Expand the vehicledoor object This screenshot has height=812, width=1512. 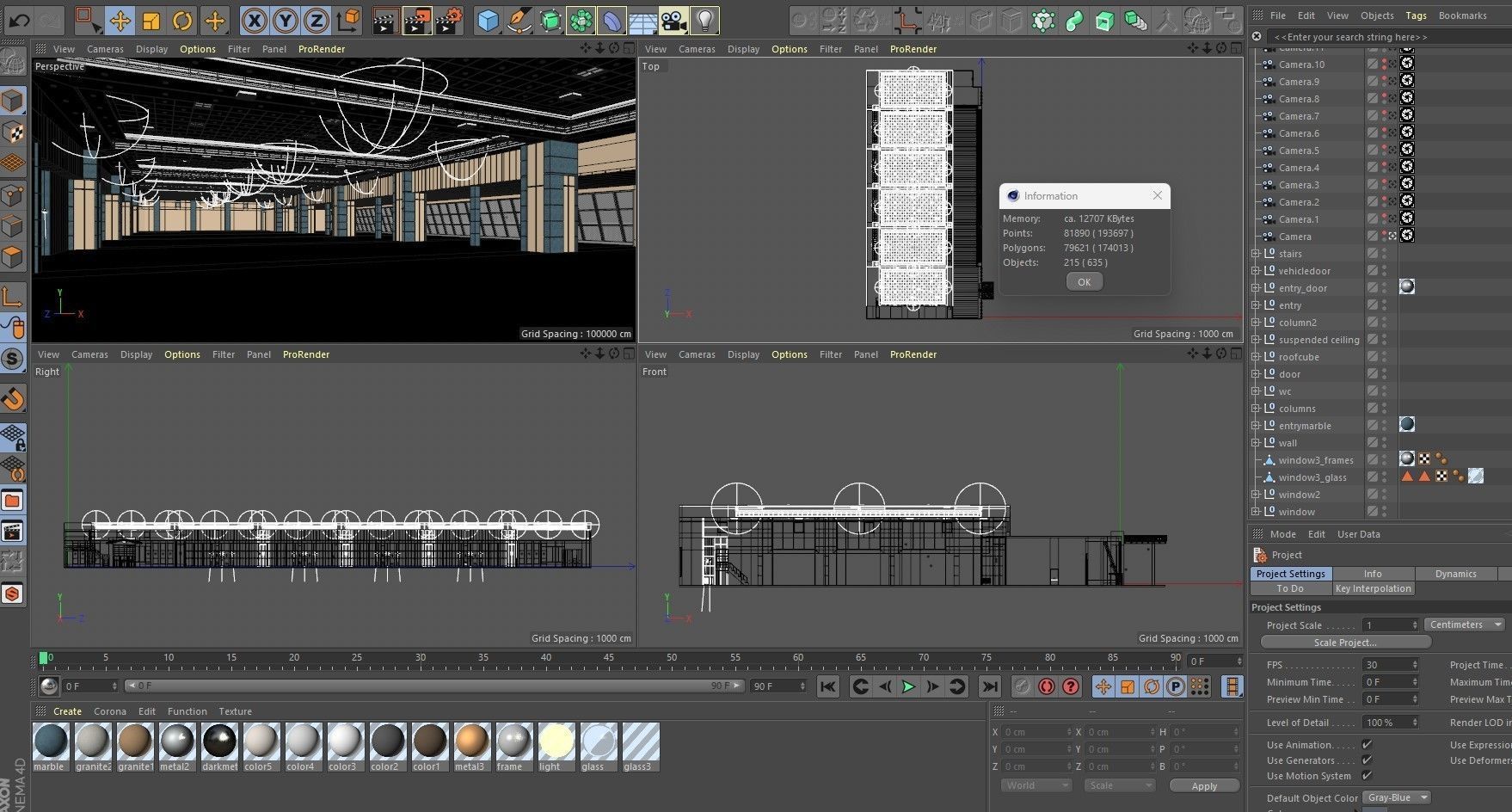click(1255, 271)
